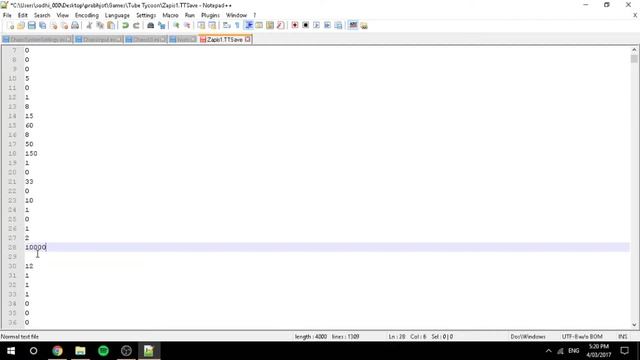This screenshot has width=640, height=360.
Task: Paste clipboard using the Paste icon
Action: pos(111,26)
